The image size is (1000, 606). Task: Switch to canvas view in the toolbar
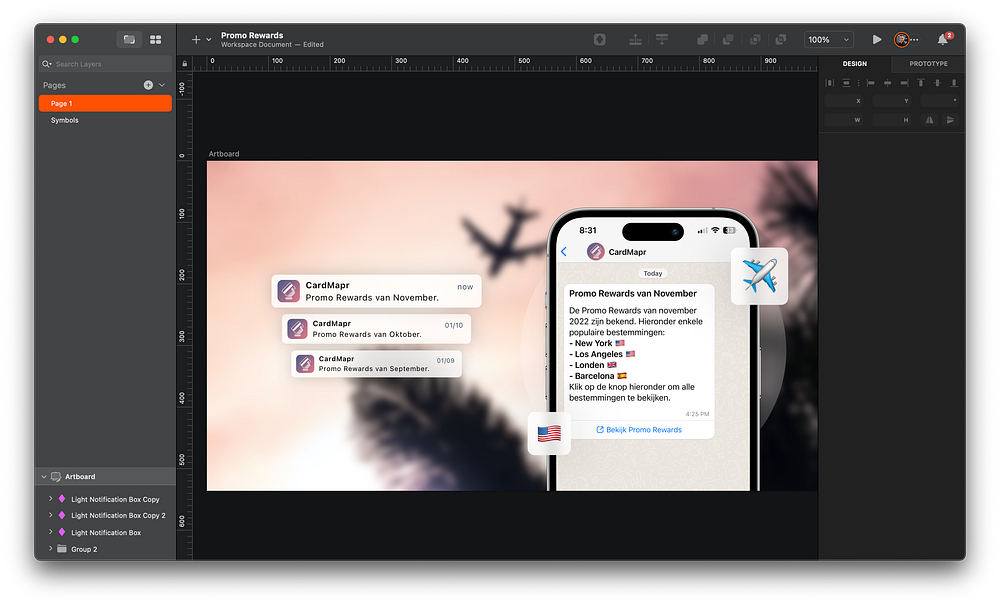click(x=129, y=40)
